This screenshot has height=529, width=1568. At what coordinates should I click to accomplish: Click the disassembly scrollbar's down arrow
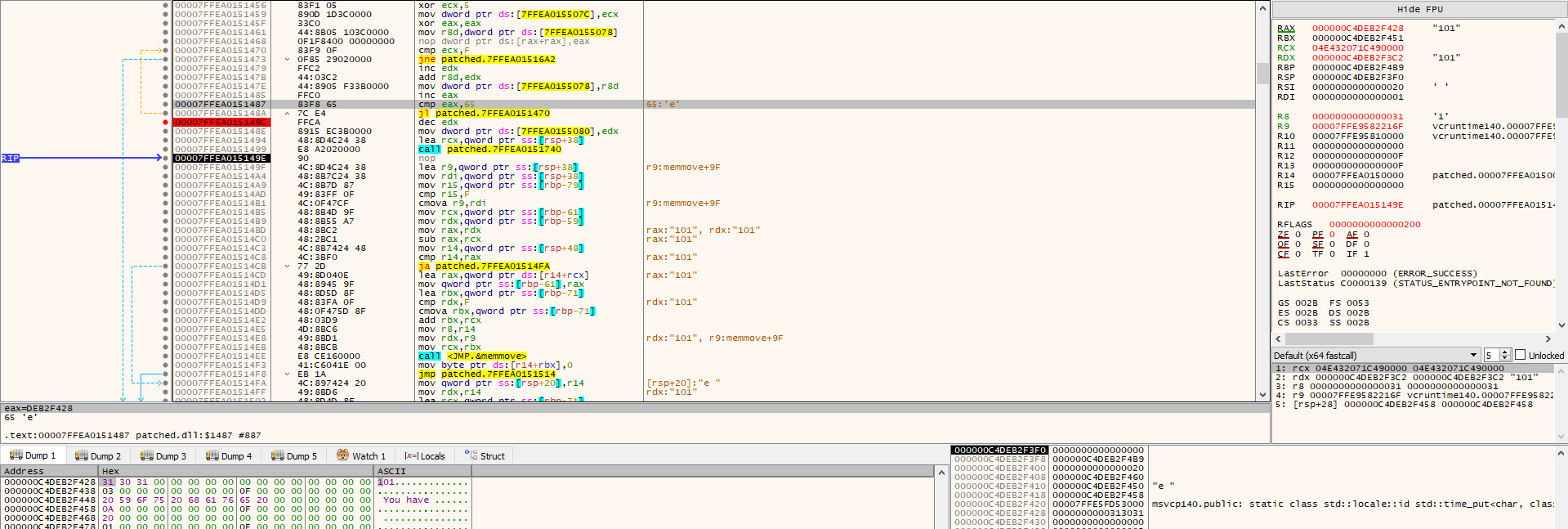click(x=1262, y=395)
